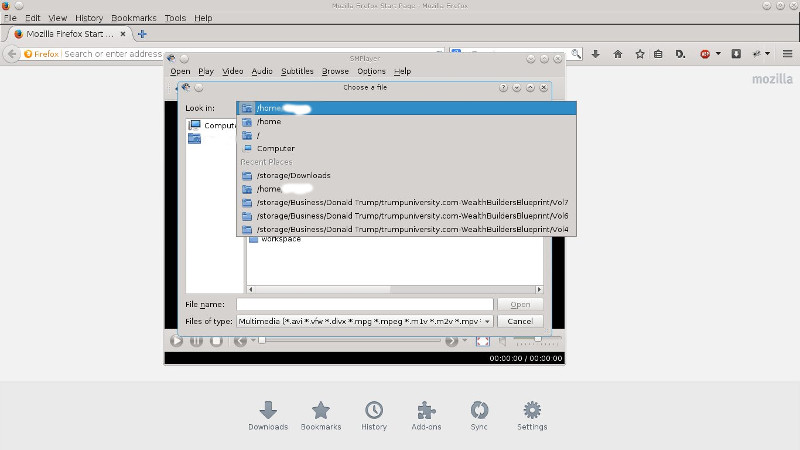
Task: Open History shortcut on Firefox start page
Action: click(374, 415)
